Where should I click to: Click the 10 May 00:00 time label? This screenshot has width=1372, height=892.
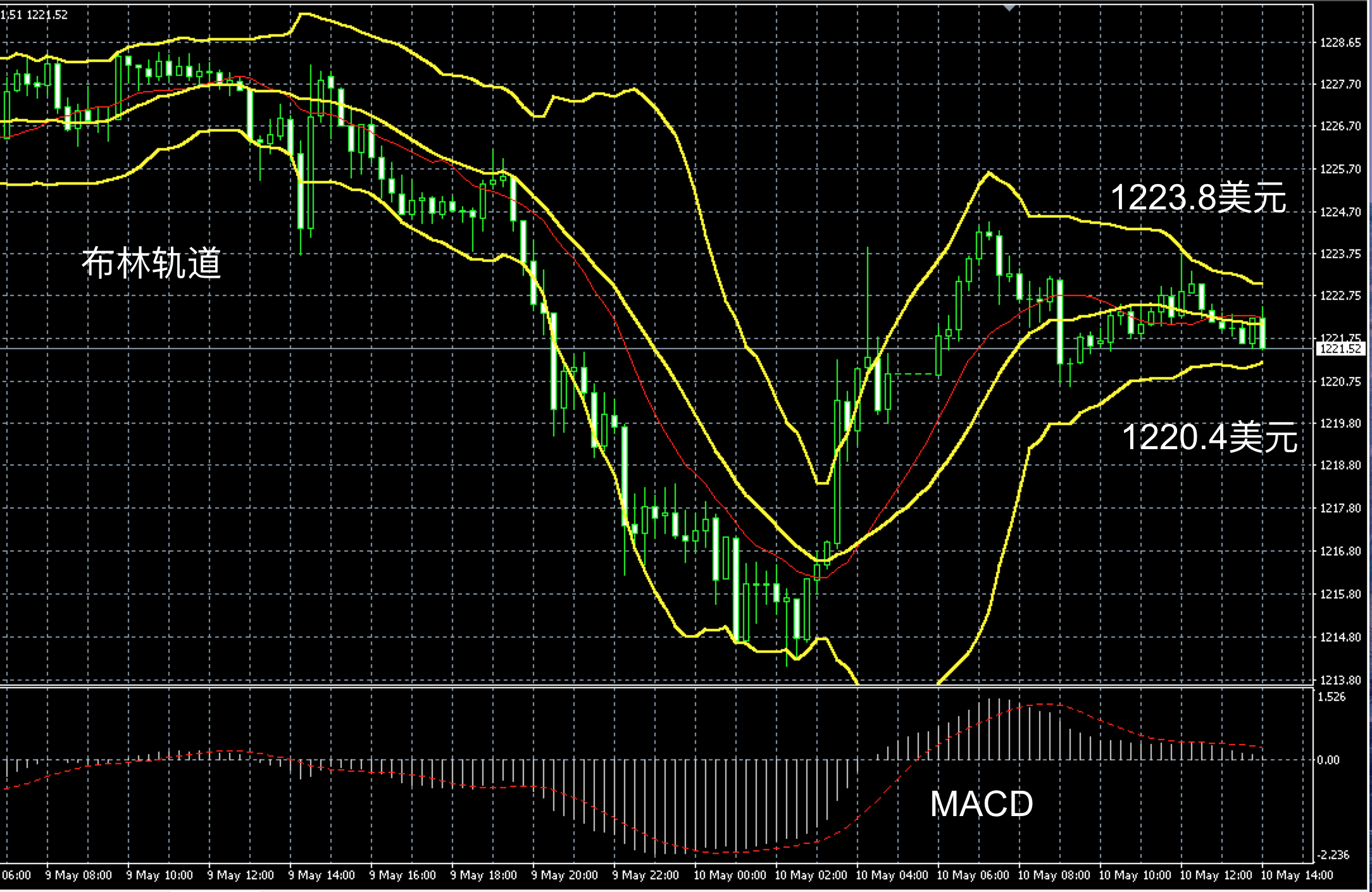pos(729,876)
